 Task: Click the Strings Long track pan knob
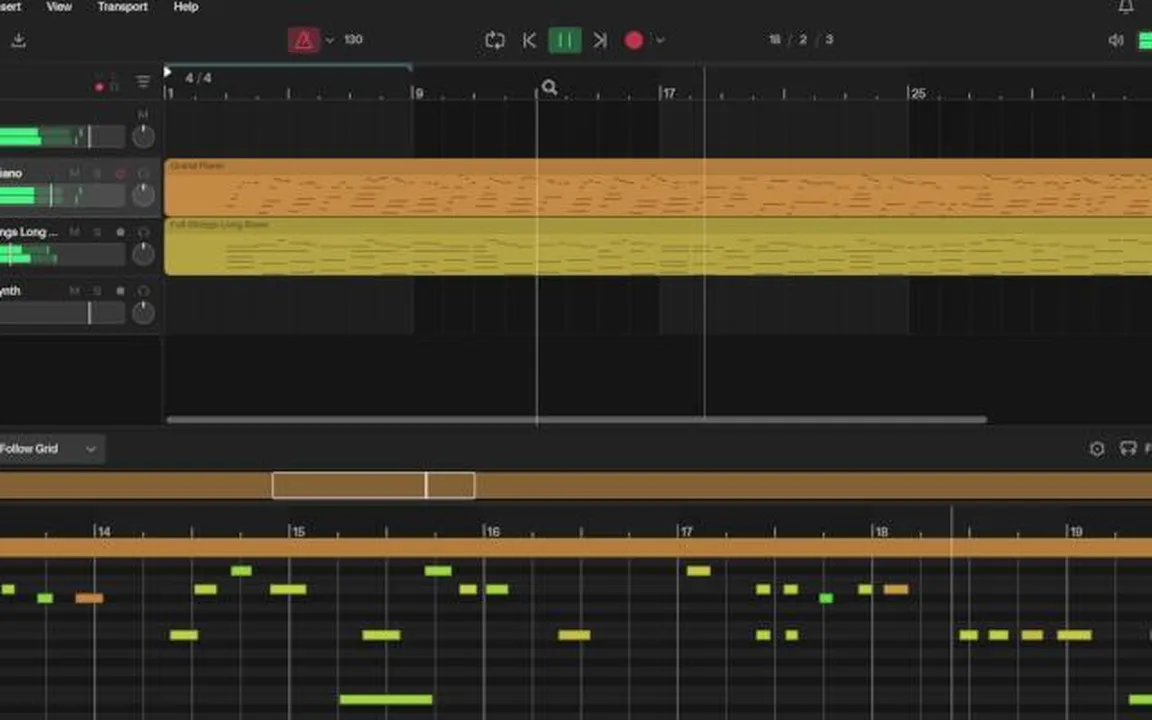[x=143, y=253]
